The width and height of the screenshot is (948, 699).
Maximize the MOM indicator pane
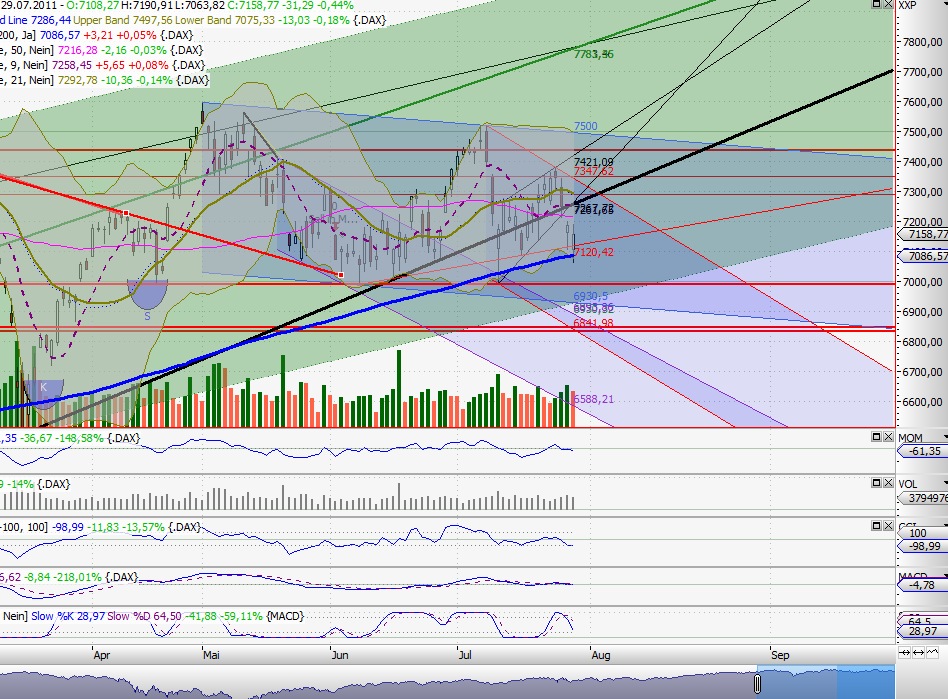pos(877,437)
